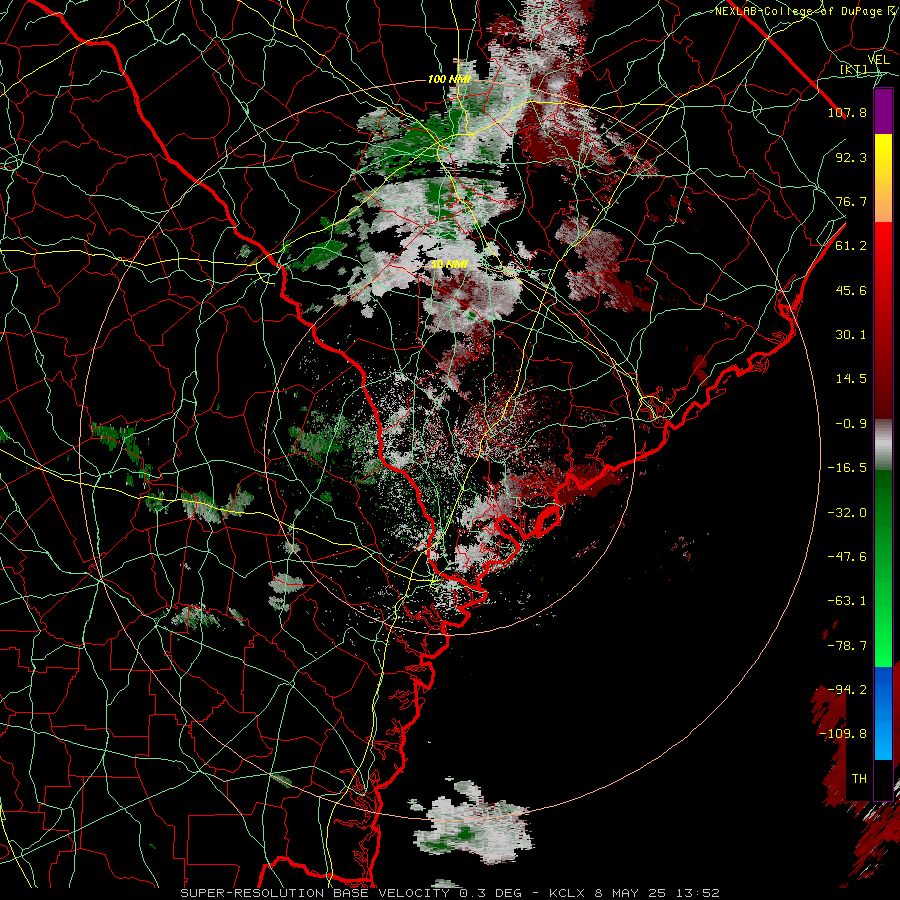Viewport: 900px width, 900px height.
Task: Pick the blue segment of the velocity color bar
Action: coord(883,713)
